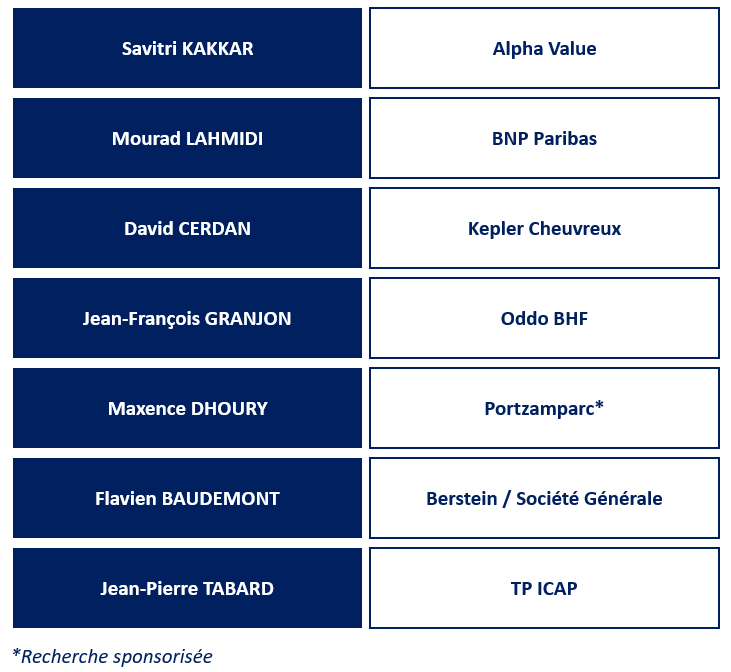Viewport: 731px width, 672px height.
Task: Click the word KAKKAR in first row
Action: 217,48
